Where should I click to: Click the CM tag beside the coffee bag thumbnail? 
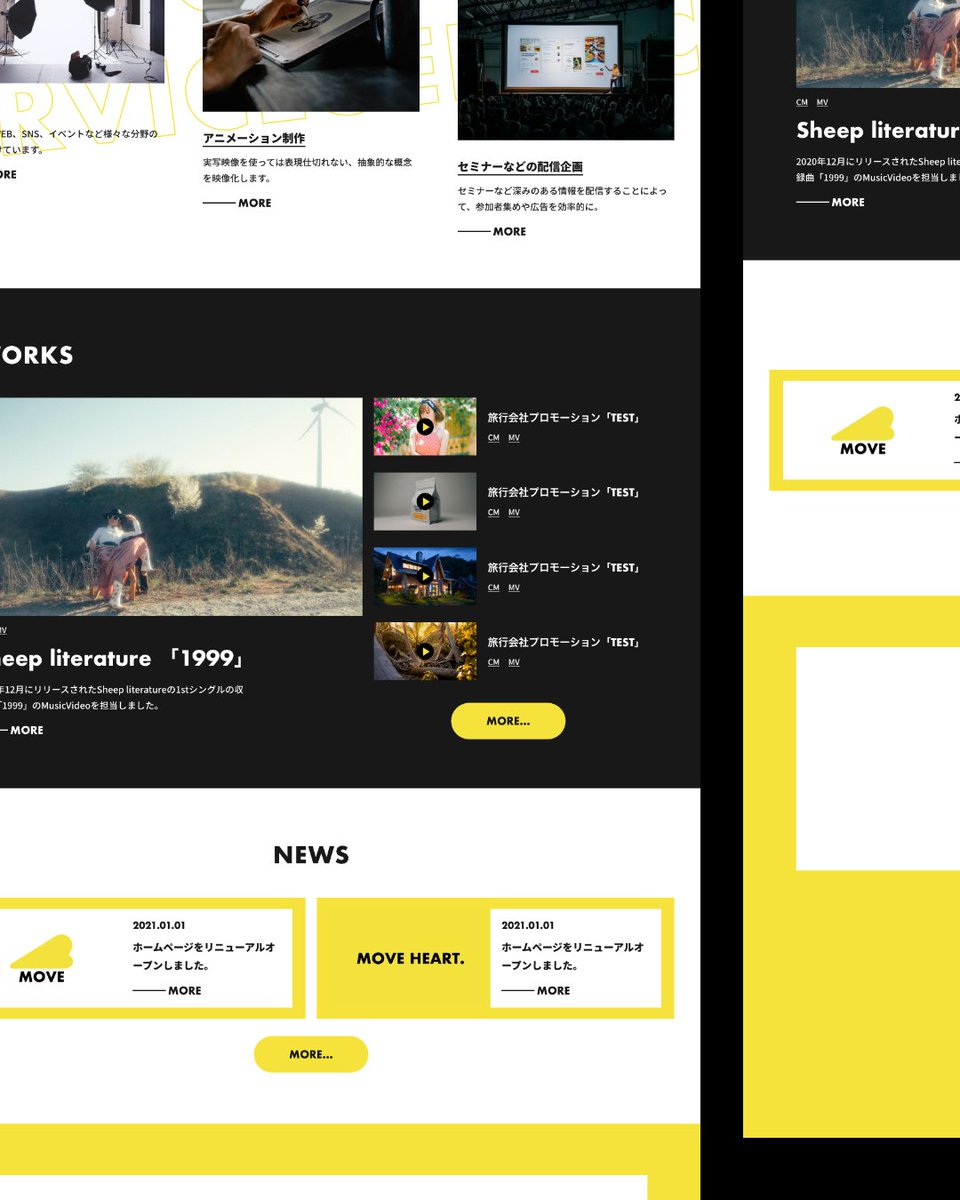point(494,513)
